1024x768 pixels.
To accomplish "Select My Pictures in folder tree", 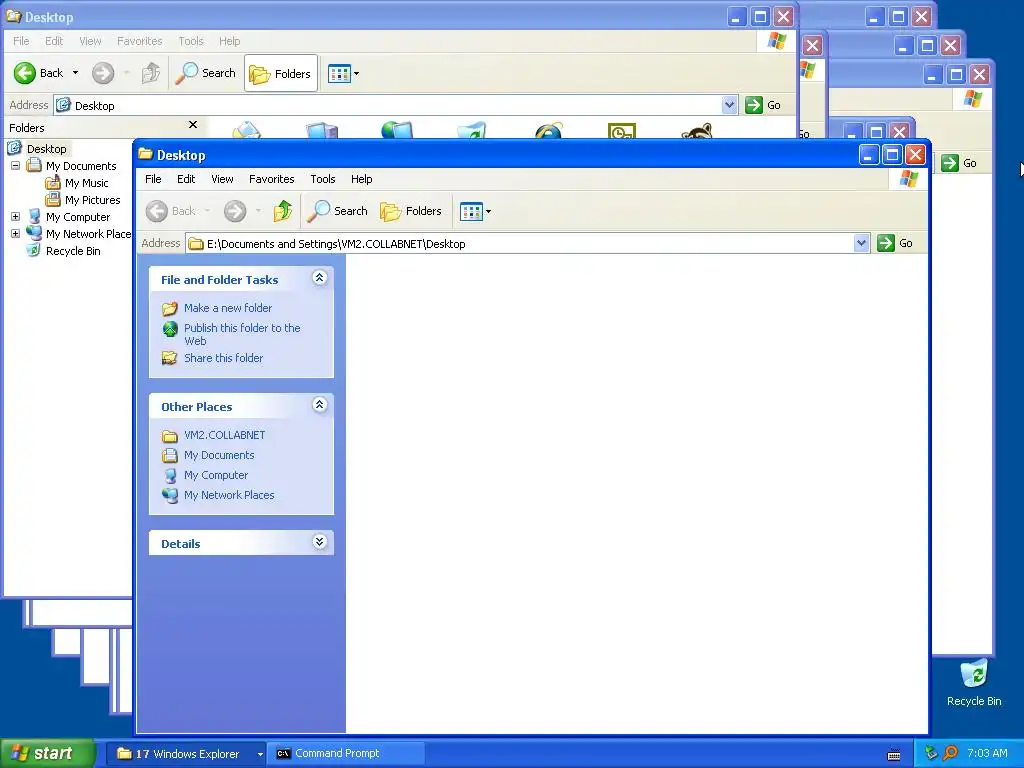I will pos(92,200).
